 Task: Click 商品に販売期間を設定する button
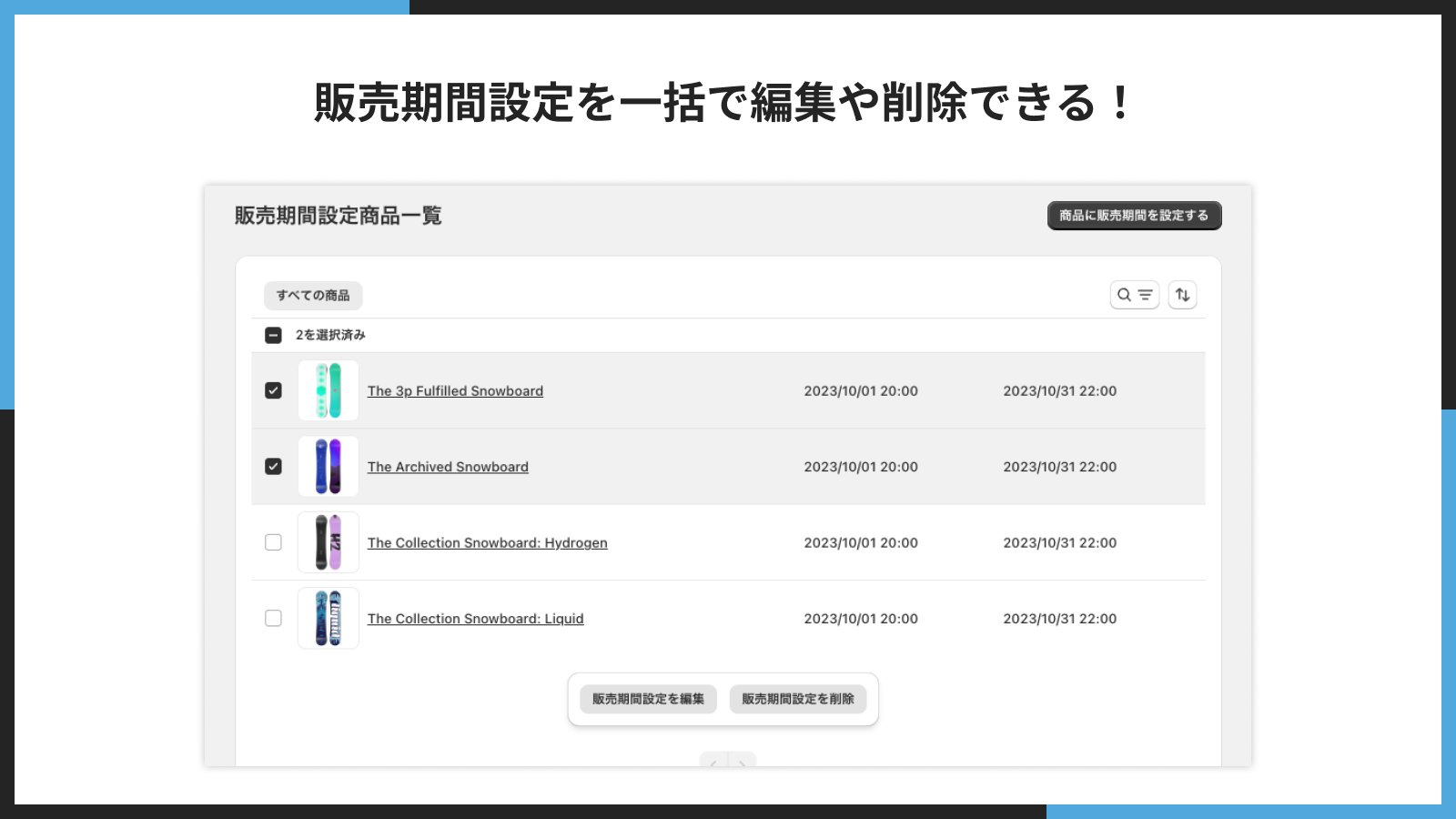1134,216
